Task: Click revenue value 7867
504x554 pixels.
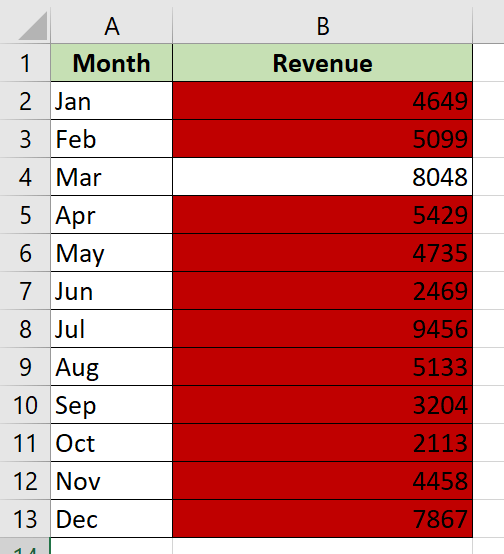Action: (322, 519)
